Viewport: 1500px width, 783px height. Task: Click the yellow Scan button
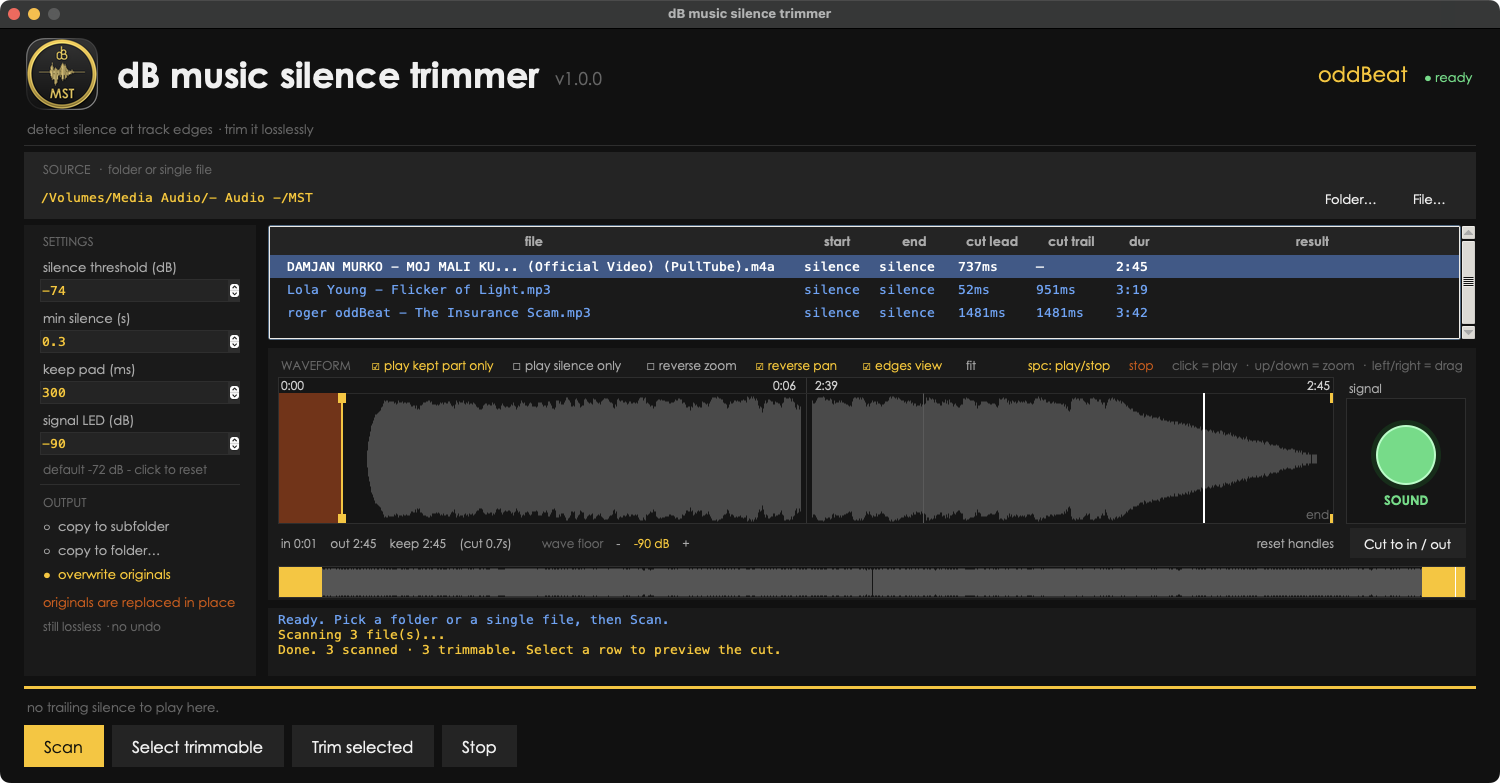point(64,747)
